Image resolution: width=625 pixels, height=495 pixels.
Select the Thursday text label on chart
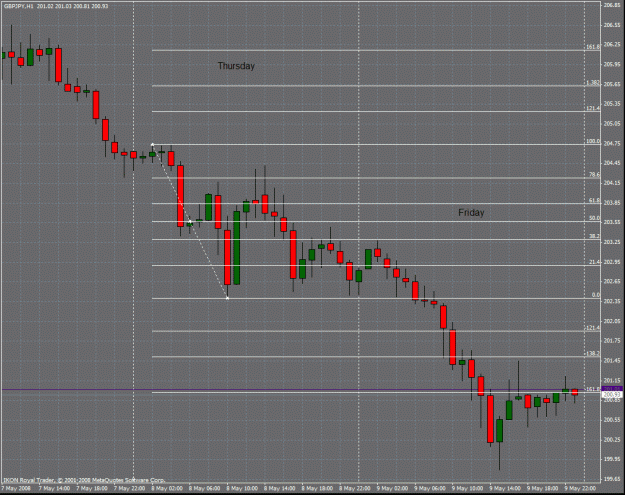(x=236, y=66)
